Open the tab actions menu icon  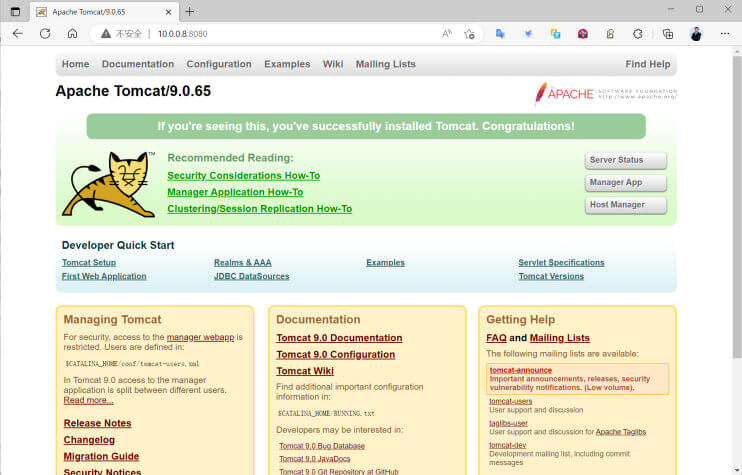click(15, 11)
